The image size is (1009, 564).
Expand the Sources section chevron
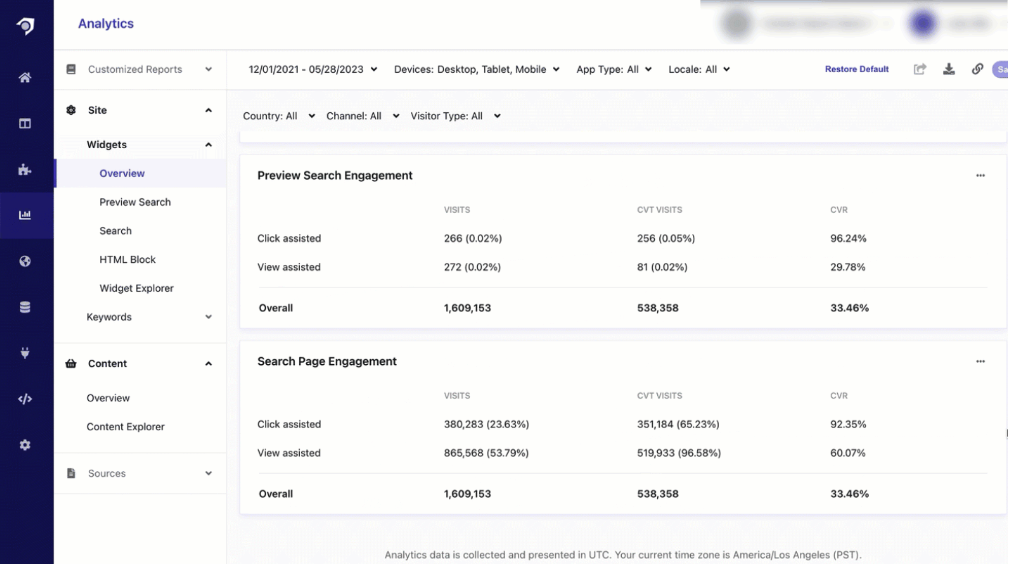[208, 473]
